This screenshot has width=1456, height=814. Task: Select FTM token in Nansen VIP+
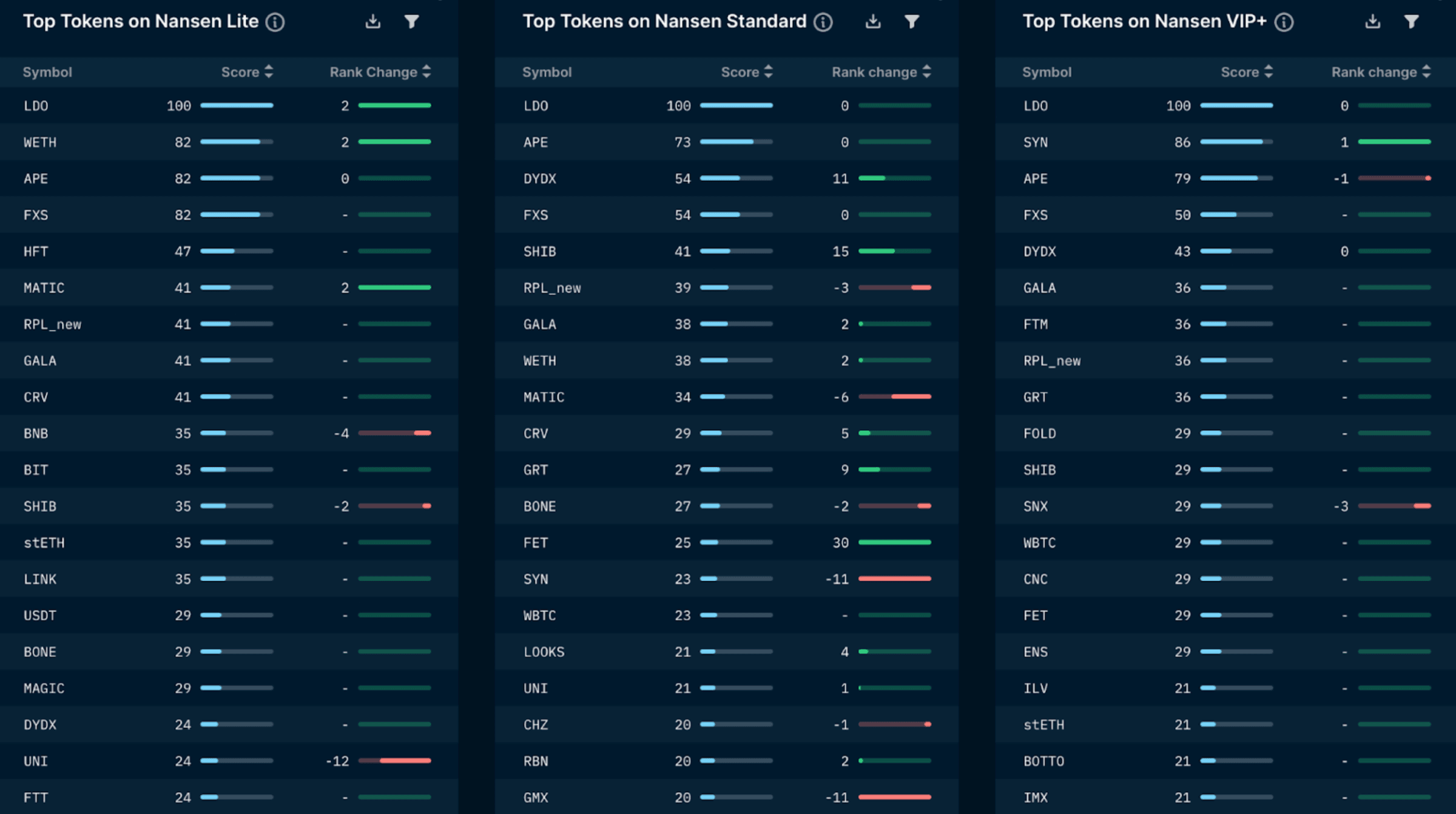[x=1036, y=325]
